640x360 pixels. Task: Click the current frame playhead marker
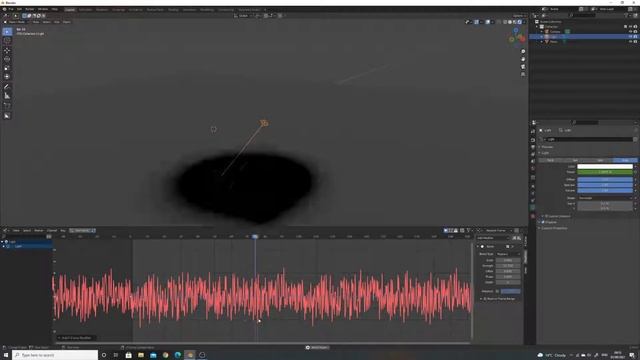(255, 236)
